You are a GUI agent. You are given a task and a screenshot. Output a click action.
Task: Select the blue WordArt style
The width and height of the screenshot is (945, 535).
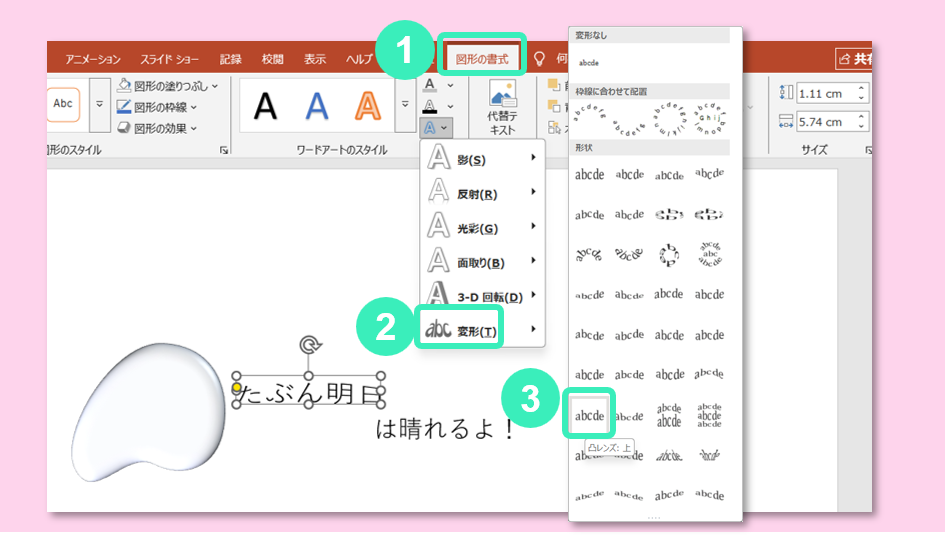(317, 105)
